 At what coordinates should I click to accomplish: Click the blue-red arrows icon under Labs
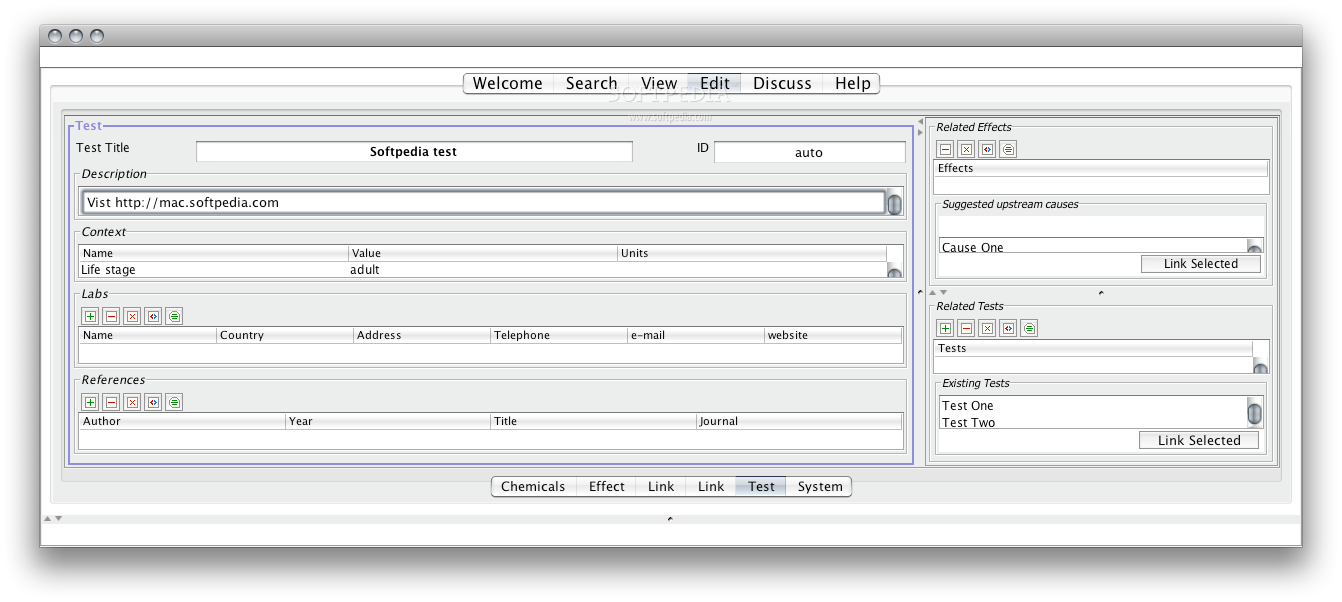[x=153, y=316]
